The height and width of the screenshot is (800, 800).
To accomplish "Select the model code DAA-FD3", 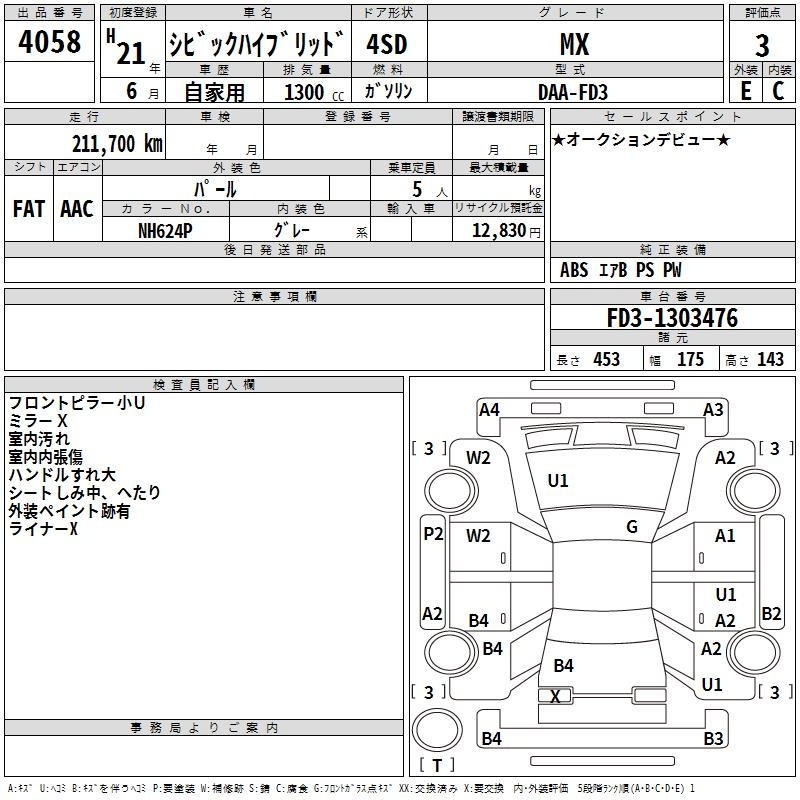I will (x=571, y=91).
